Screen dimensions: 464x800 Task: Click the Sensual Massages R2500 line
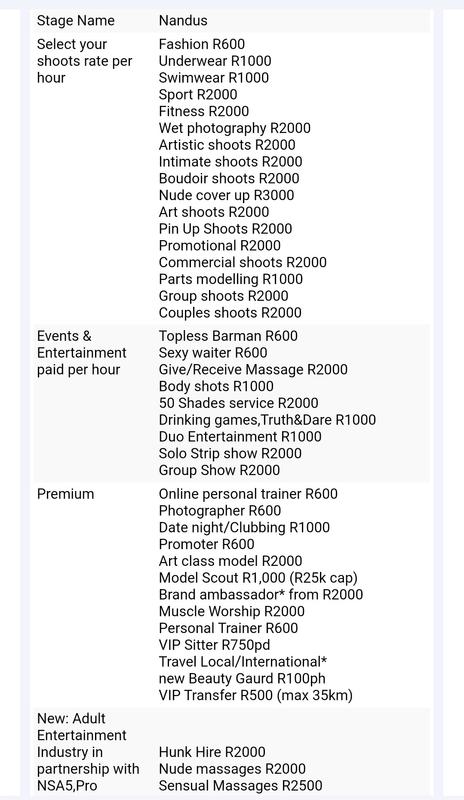(240, 786)
